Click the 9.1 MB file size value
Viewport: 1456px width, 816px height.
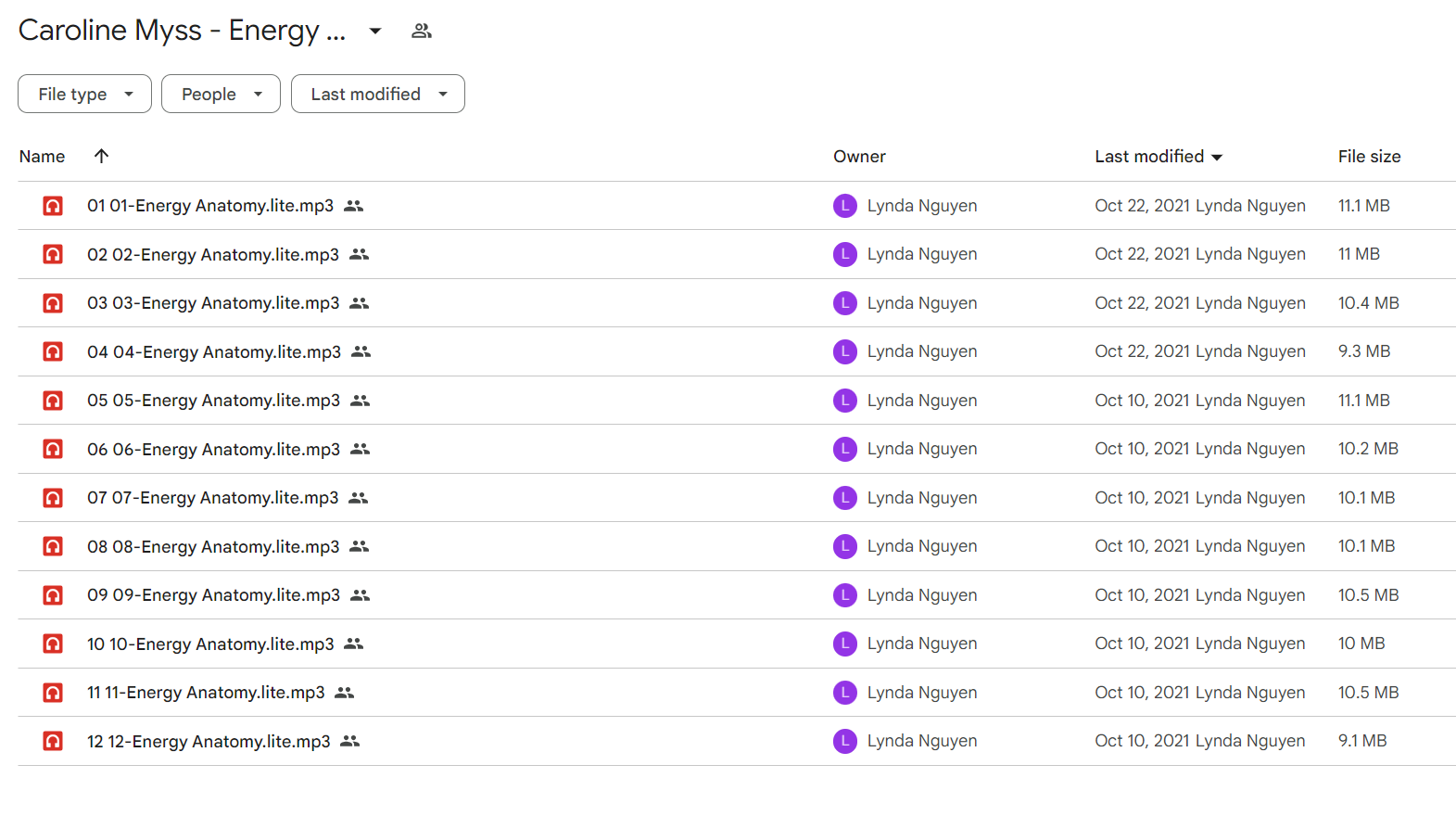pos(1362,741)
